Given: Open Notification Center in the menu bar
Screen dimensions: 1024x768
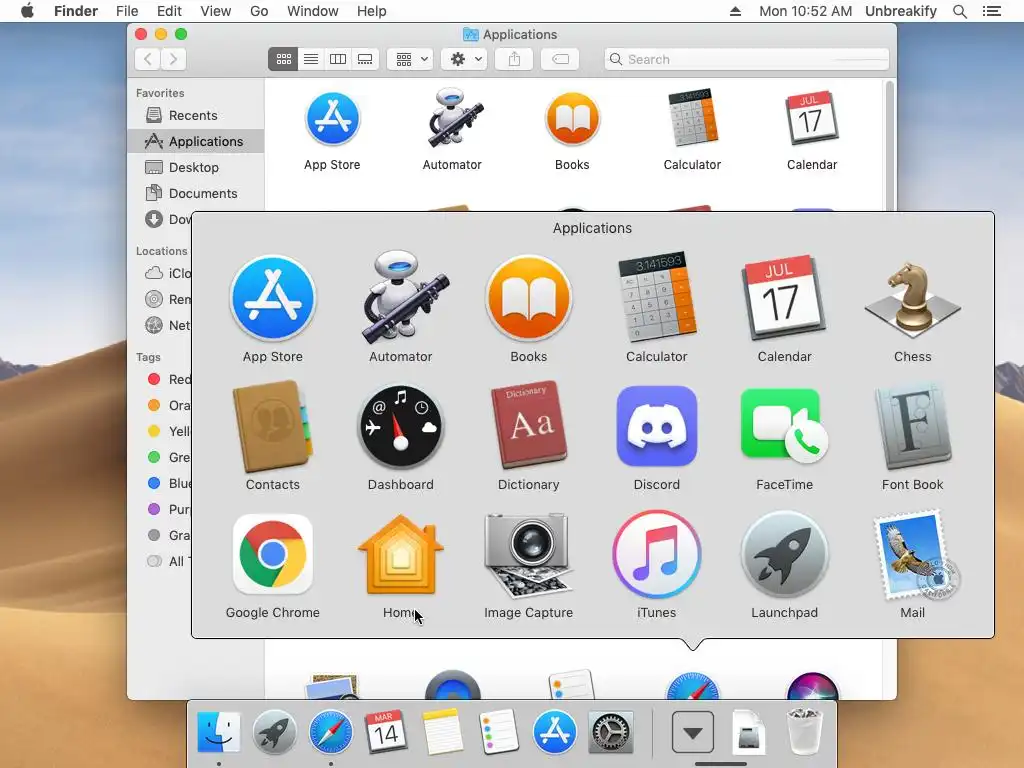Looking at the screenshot, I should pos(991,11).
